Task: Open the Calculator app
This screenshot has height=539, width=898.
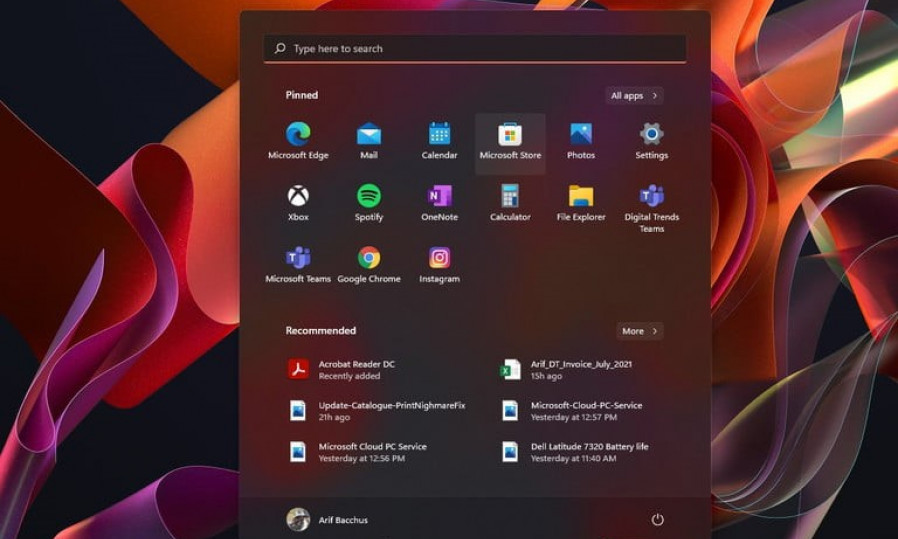Action: point(510,204)
